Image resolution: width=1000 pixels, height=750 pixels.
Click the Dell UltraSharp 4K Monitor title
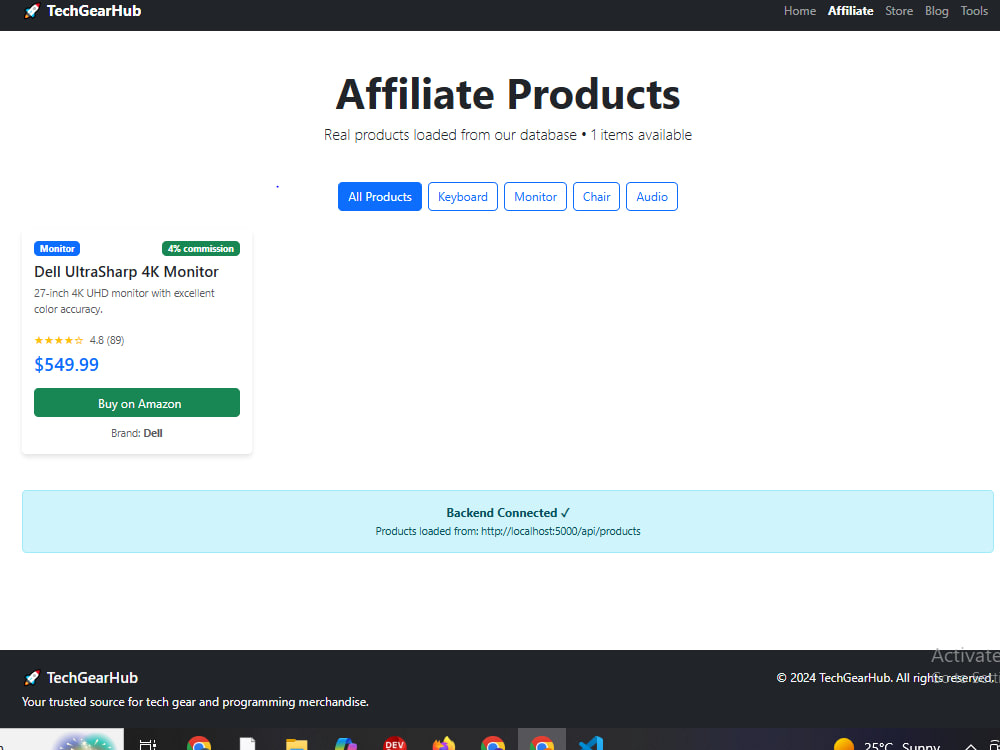point(126,272)
